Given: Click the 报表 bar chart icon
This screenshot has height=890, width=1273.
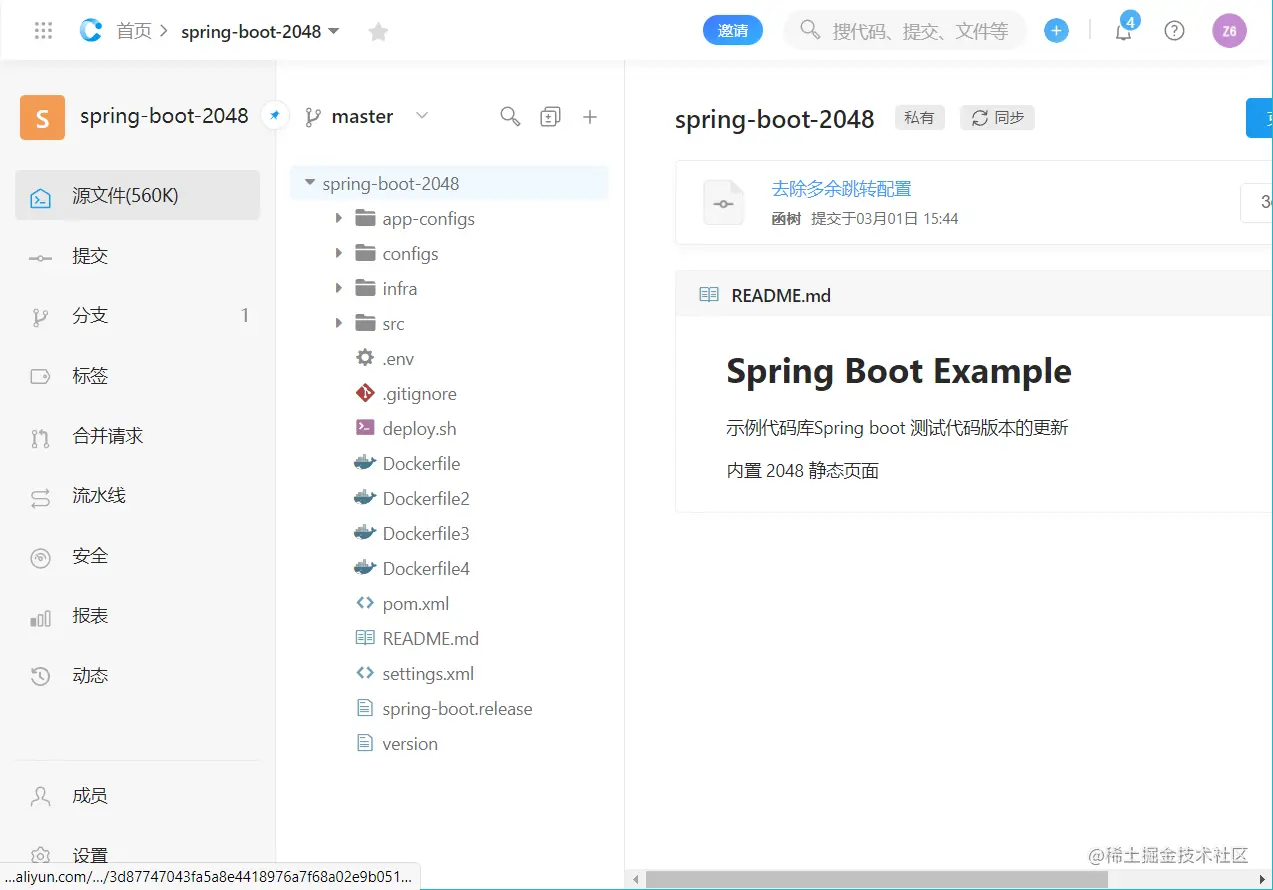Looking at the screenshot, I should pos(40,618).
